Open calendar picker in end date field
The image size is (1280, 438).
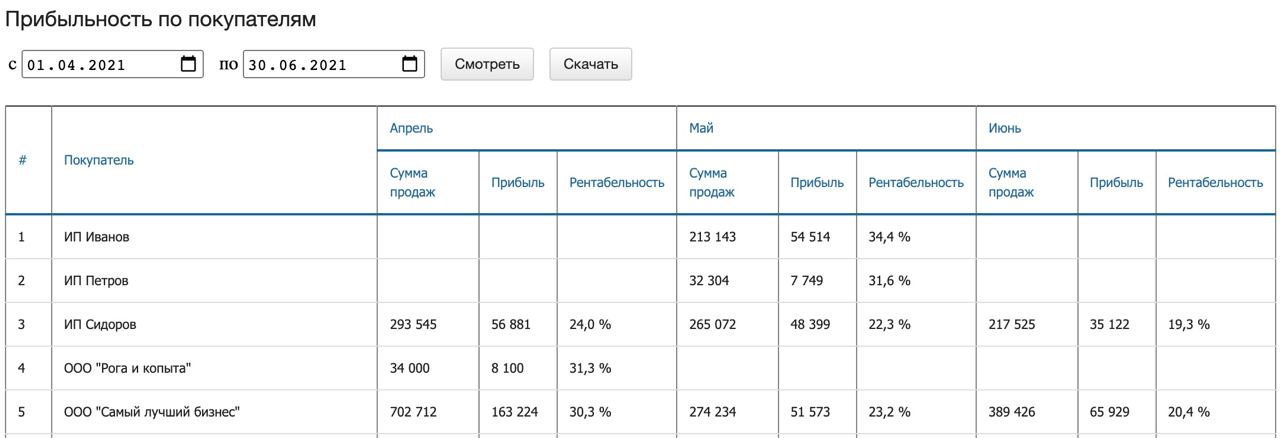click(x=409, y=64)
